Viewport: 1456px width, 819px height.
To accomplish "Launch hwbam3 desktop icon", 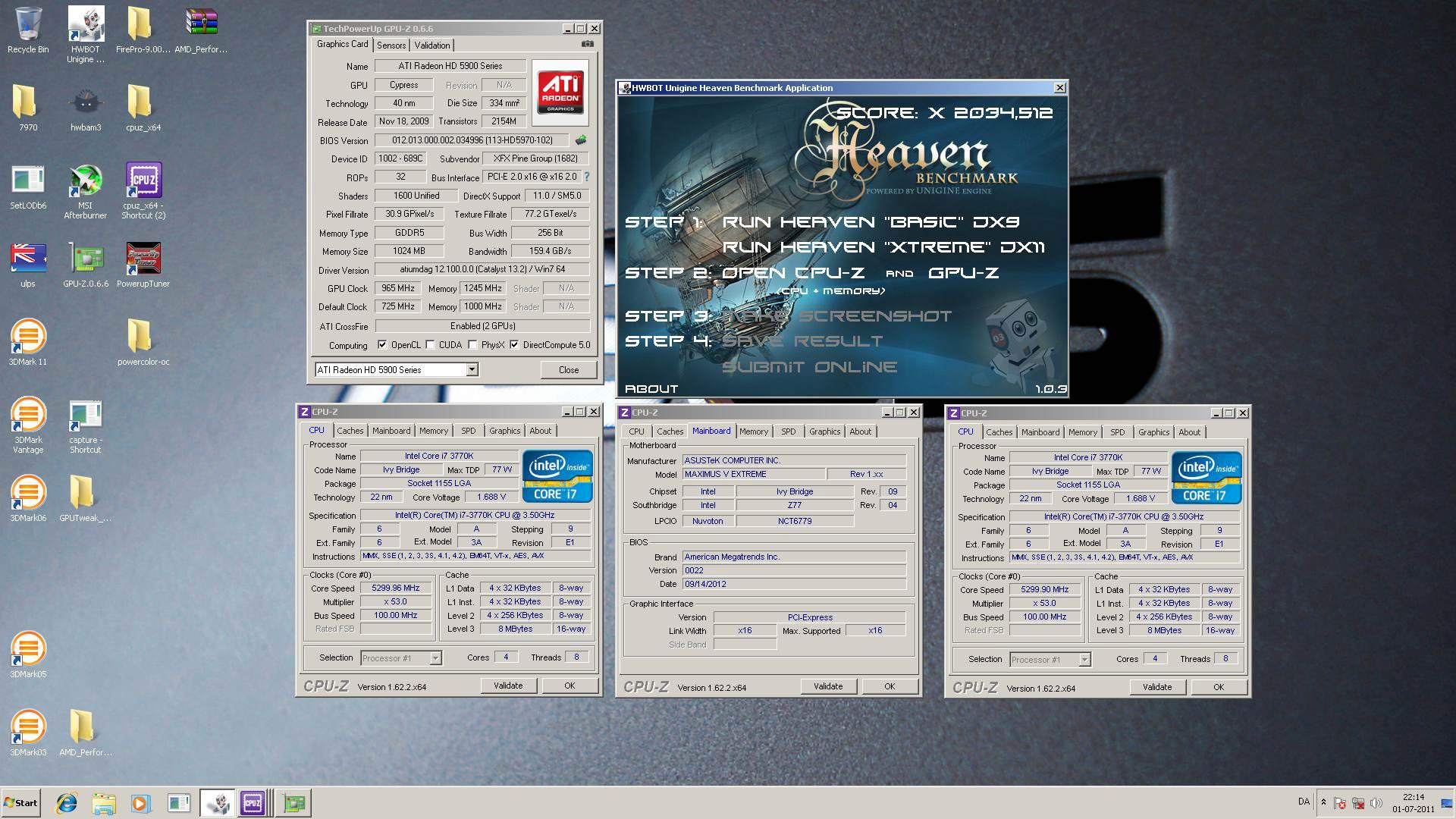I will click(86, 108).
